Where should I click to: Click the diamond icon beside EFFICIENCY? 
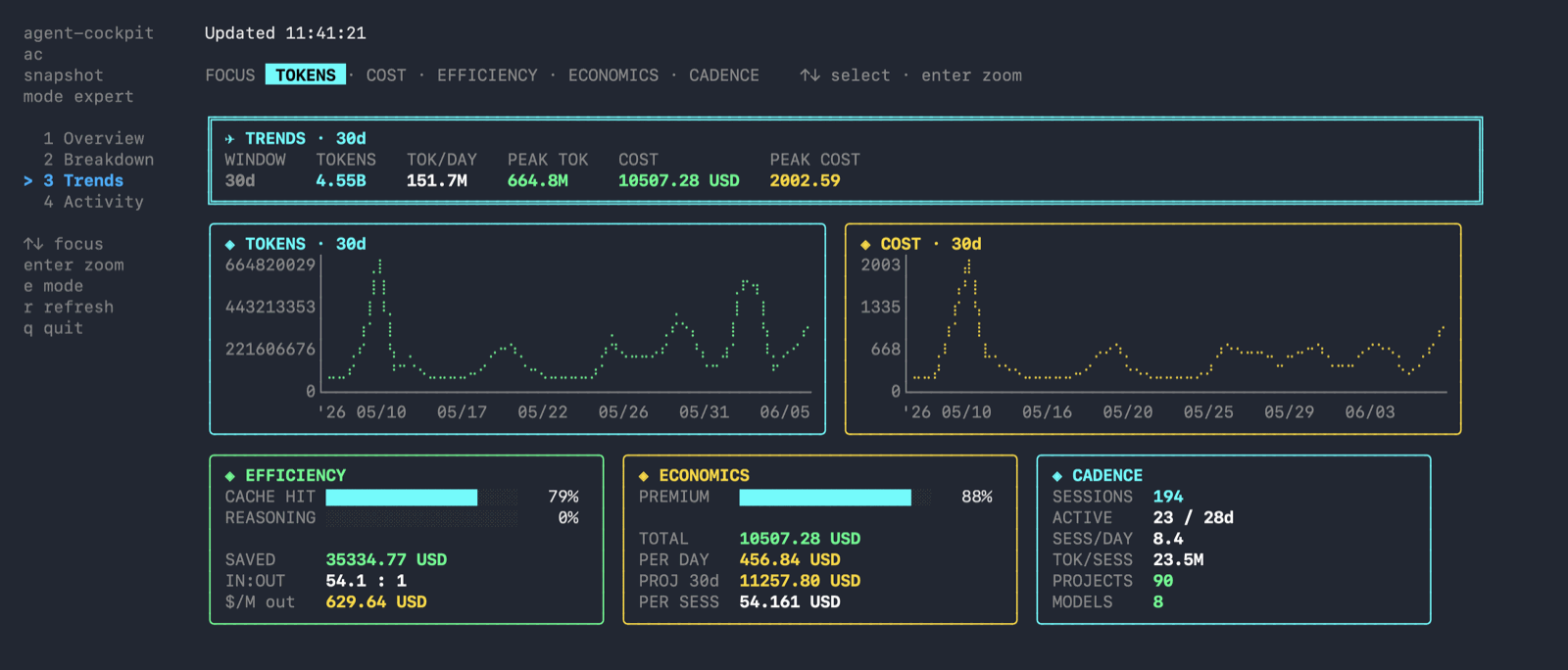229,476
